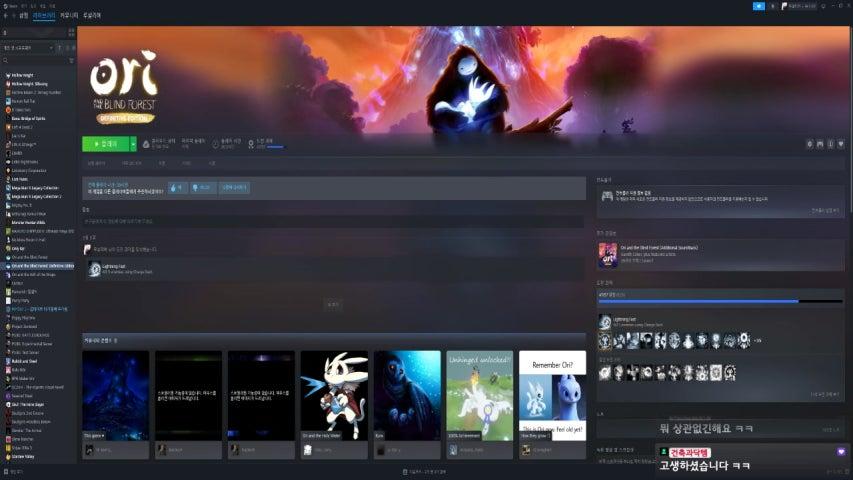
Task: Select Hollow Knight in the game list
Action: point(23,75)
